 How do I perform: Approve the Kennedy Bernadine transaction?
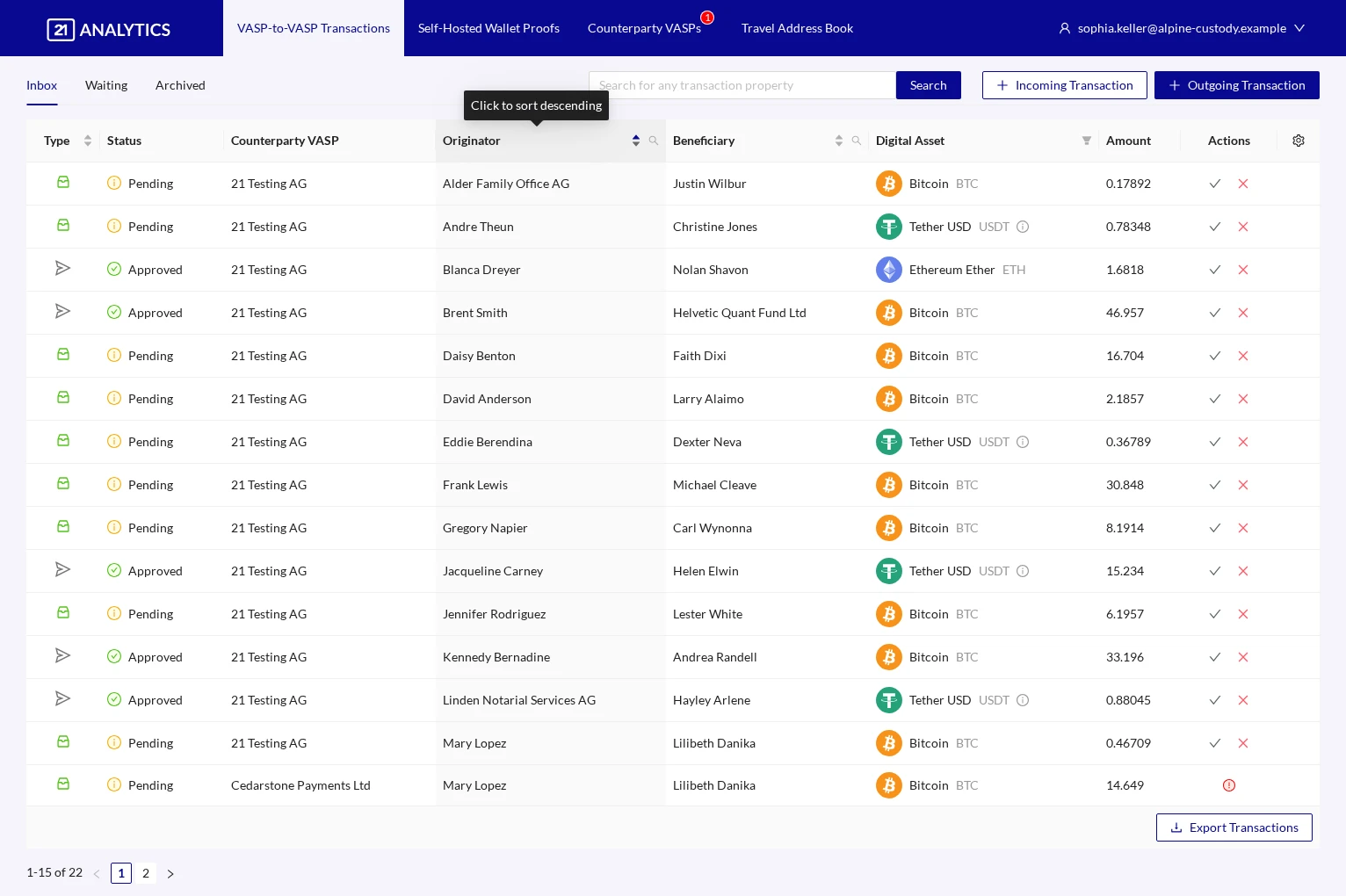tap(1215, 657)
